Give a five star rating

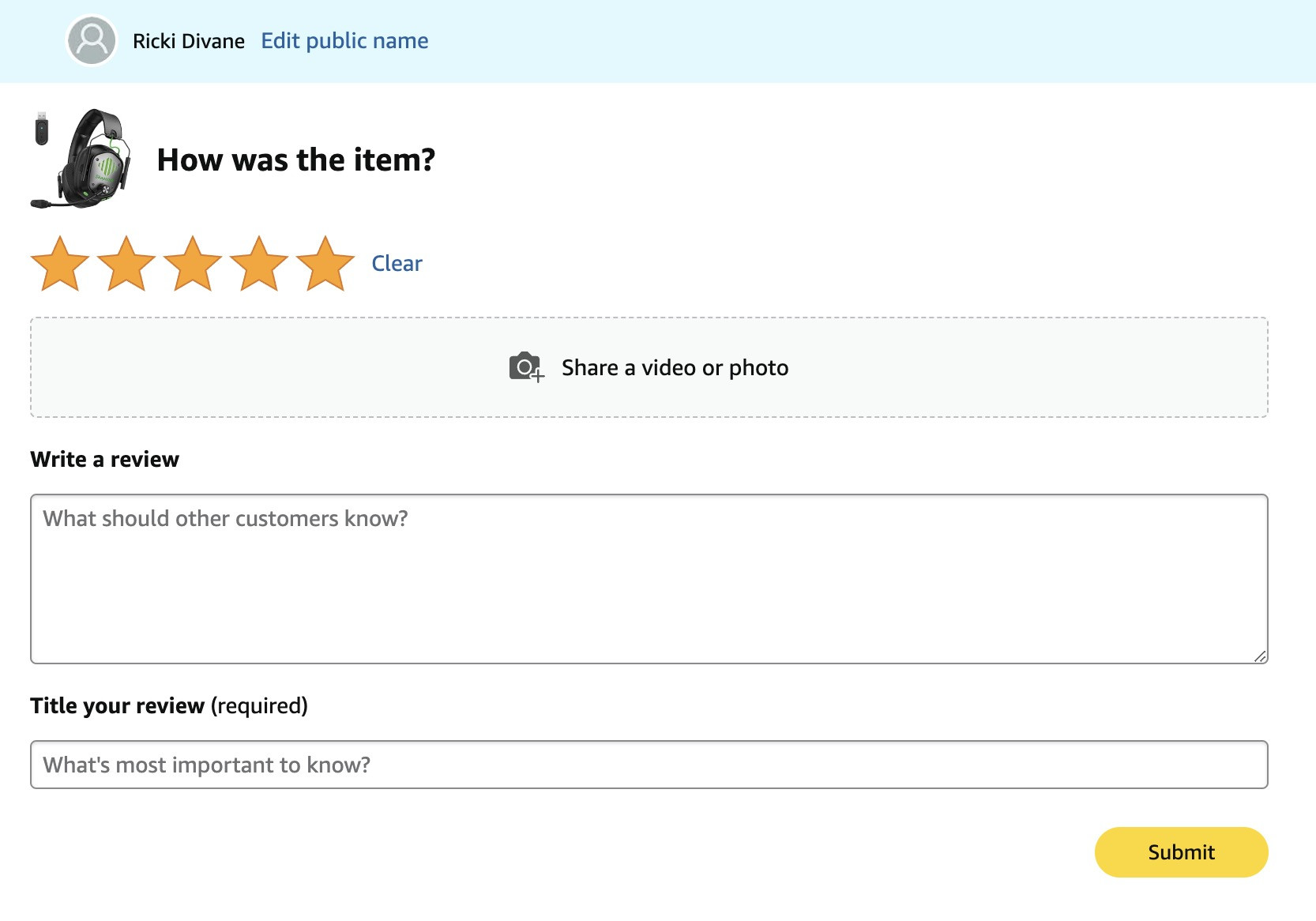coord(325,264)
